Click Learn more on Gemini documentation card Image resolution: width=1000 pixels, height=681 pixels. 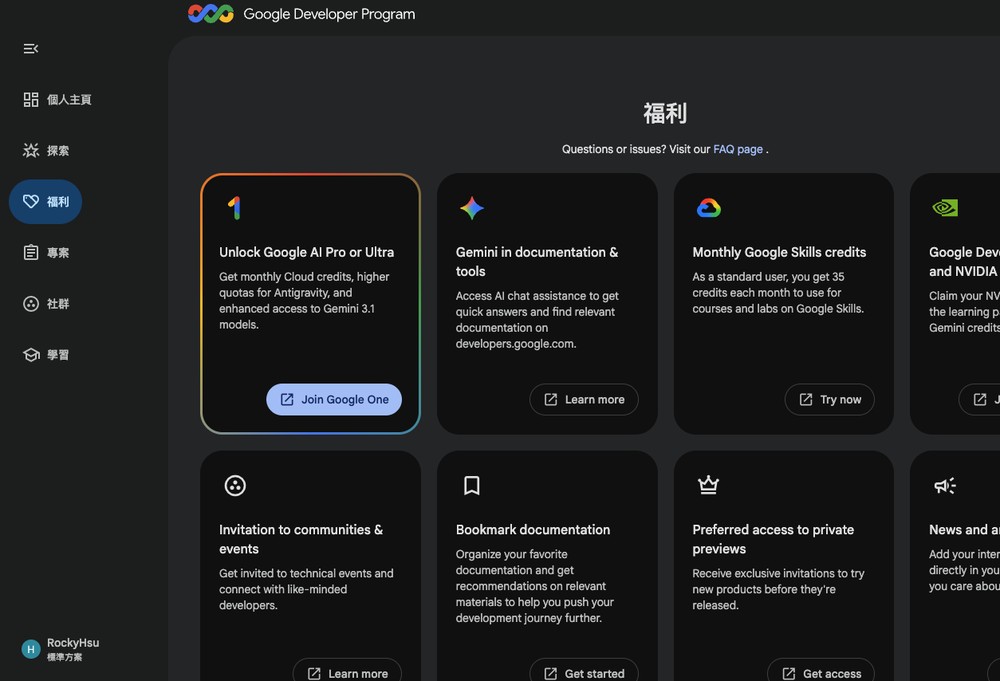[584, 399]
